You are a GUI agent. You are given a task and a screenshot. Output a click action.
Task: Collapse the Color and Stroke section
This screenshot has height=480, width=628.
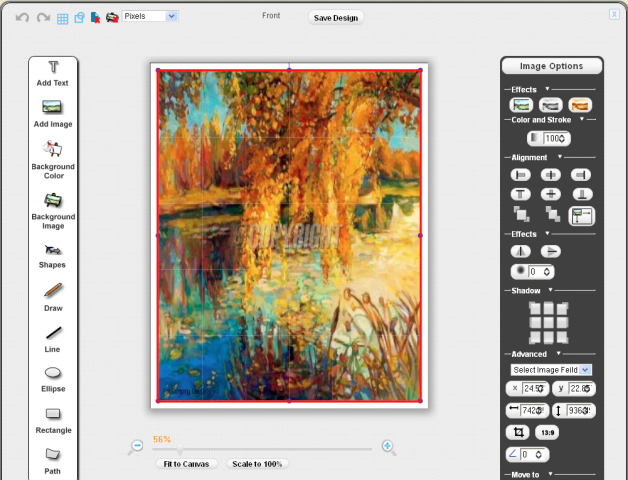point(582,119)
